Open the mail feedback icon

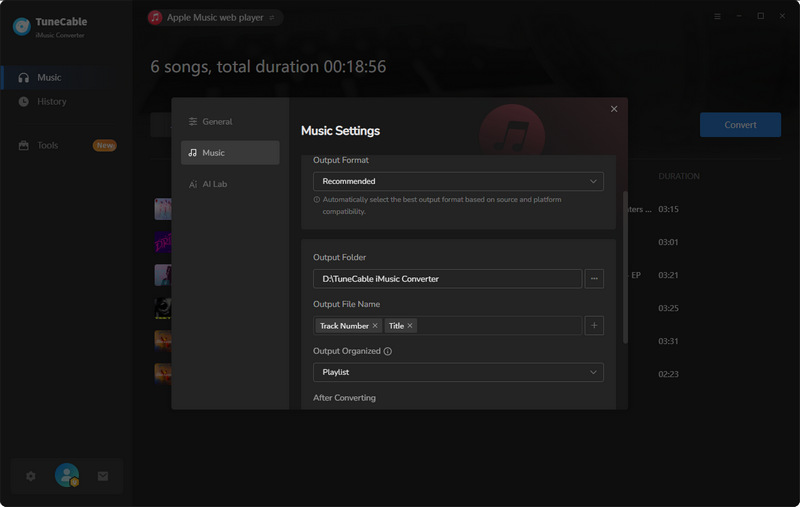coord(103,476)
